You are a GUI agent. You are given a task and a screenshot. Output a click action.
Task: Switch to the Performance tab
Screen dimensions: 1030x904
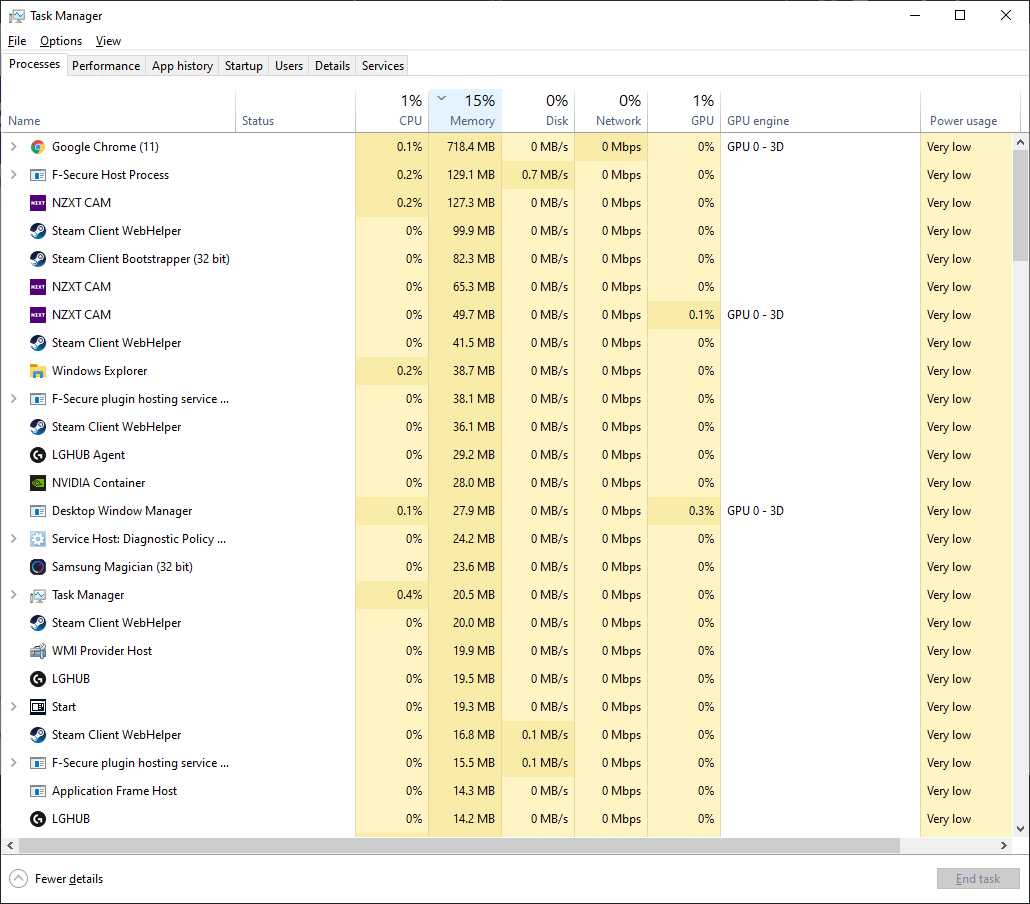click(x=106, y=66)
